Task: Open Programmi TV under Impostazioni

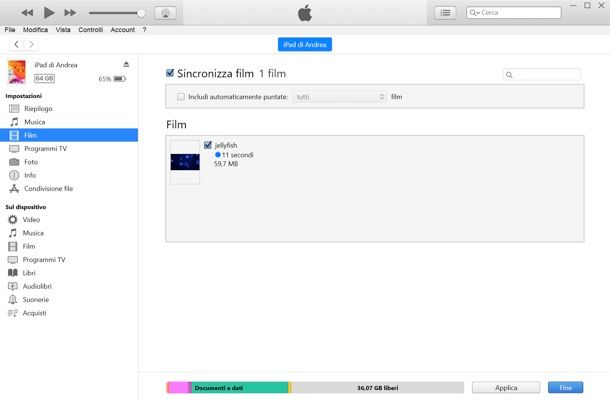Action: (x=69, y=149)
